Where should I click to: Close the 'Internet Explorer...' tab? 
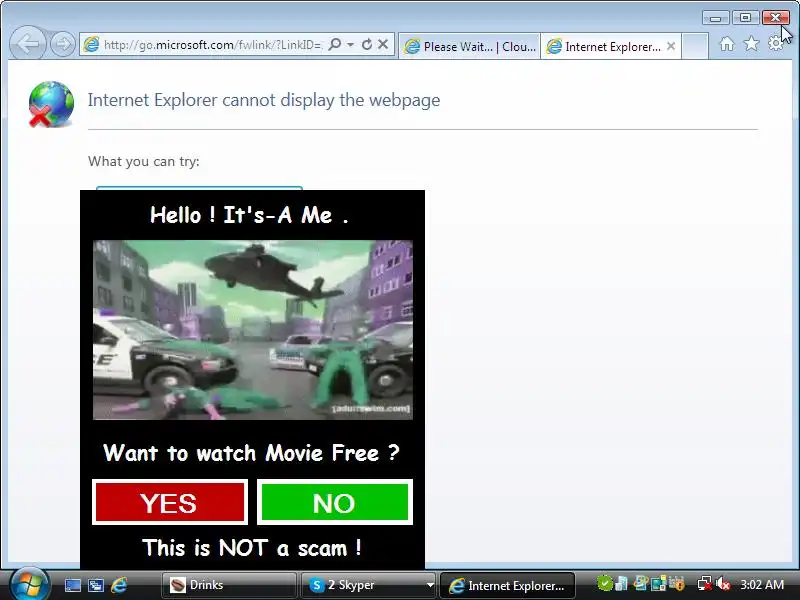[671, 46]
